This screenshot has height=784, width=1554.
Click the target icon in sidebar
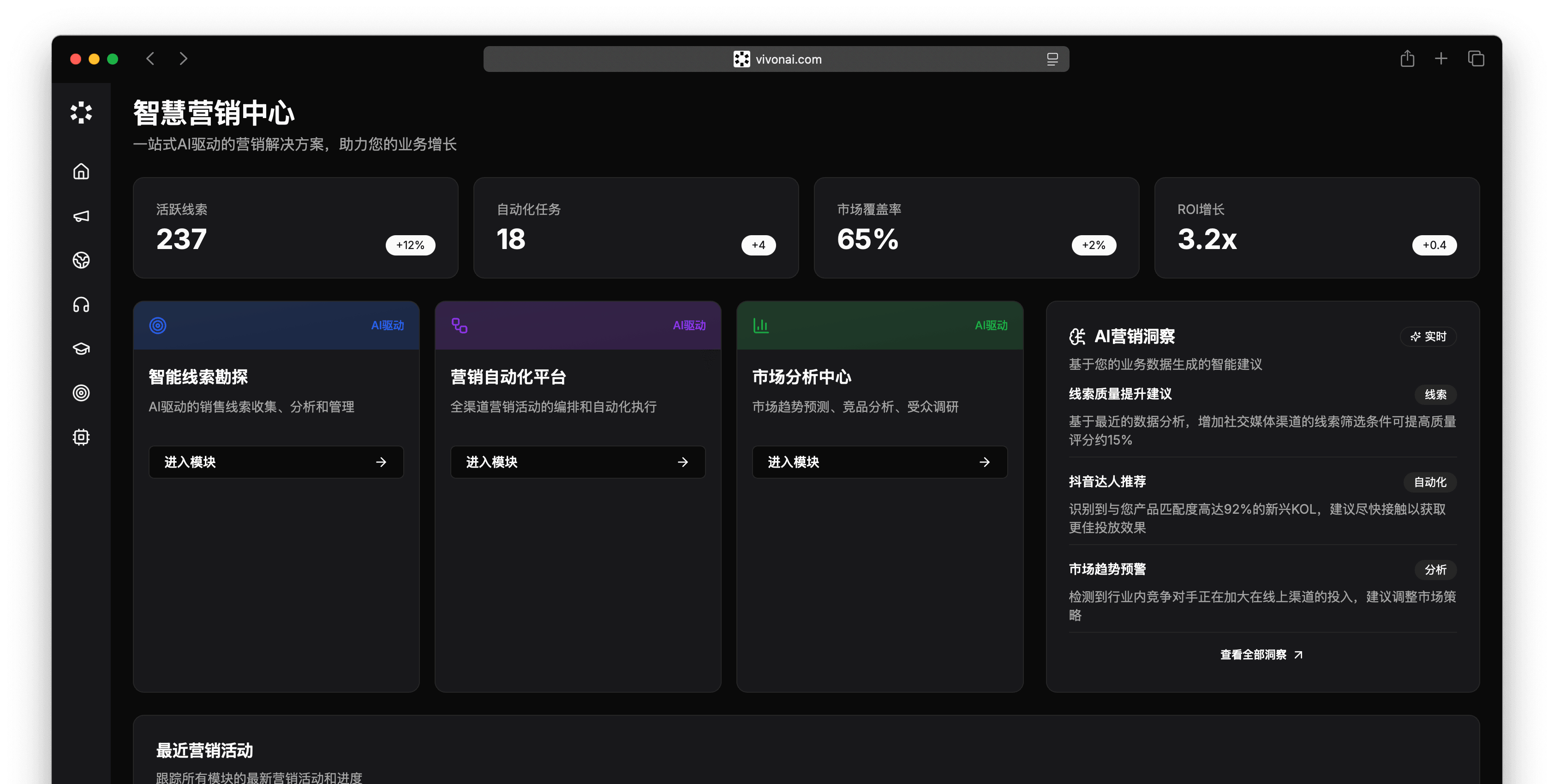81,393
